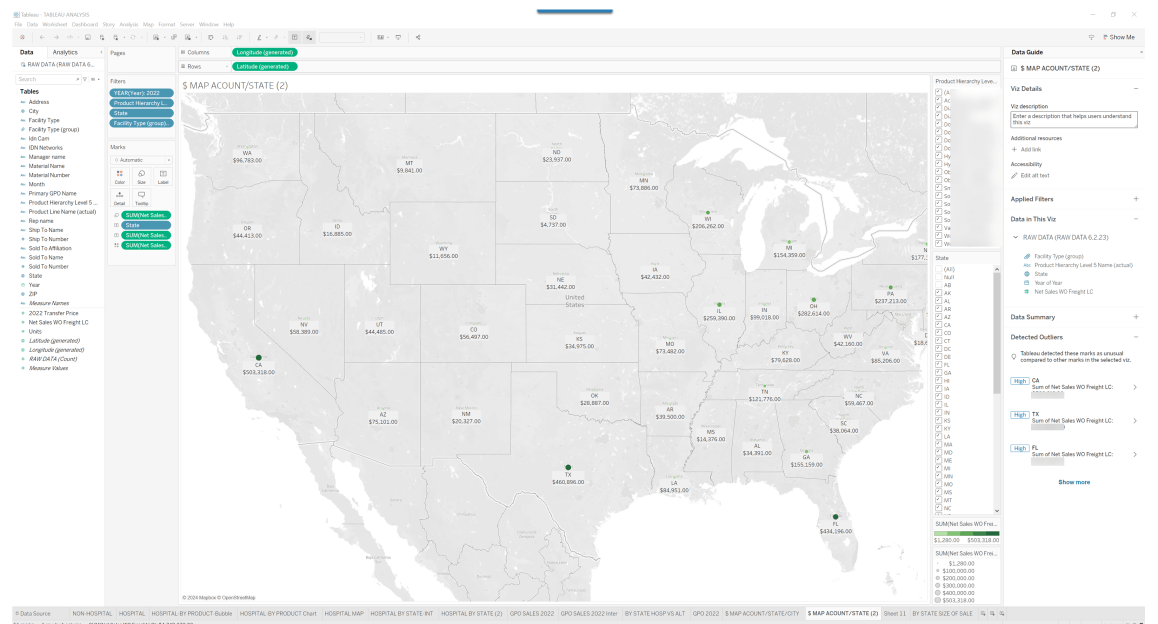Click the Color button in Marks card
1158x624 pixels.
tap(120, 177)
